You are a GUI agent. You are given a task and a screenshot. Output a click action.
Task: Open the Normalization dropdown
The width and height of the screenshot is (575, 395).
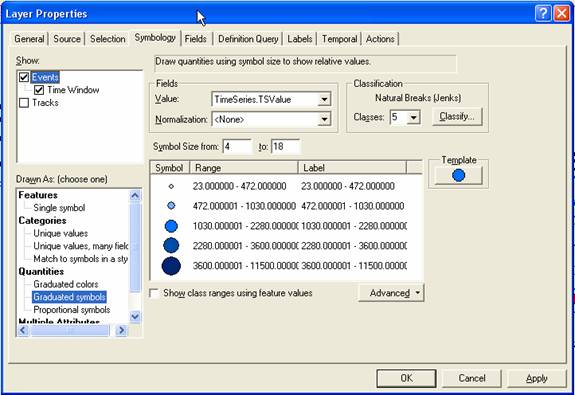tap(324, 119)
